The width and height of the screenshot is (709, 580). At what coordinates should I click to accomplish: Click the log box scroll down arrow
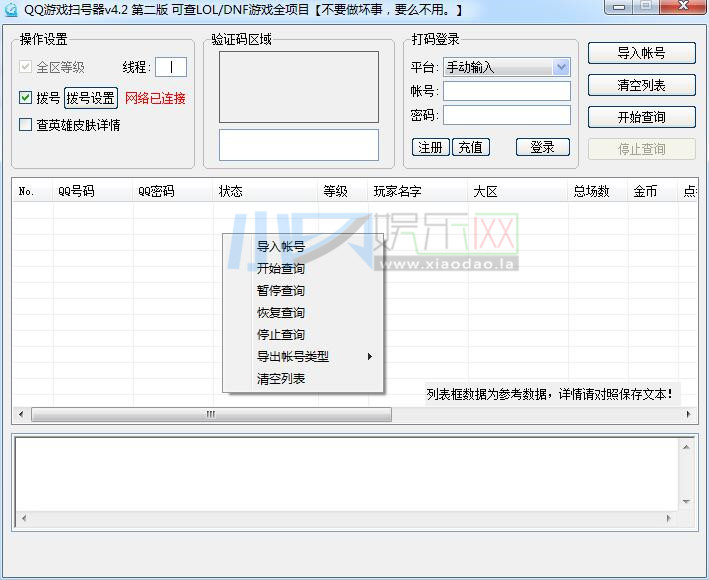click(x=686, y=502)
